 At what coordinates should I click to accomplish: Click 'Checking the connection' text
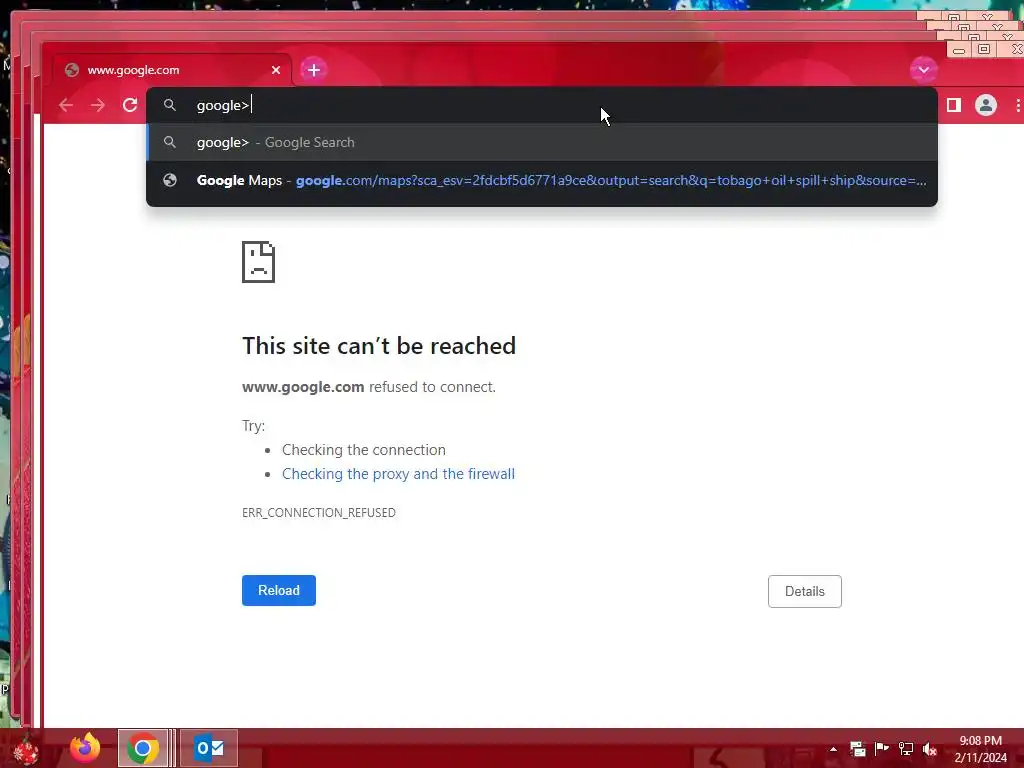click(364, 450)
